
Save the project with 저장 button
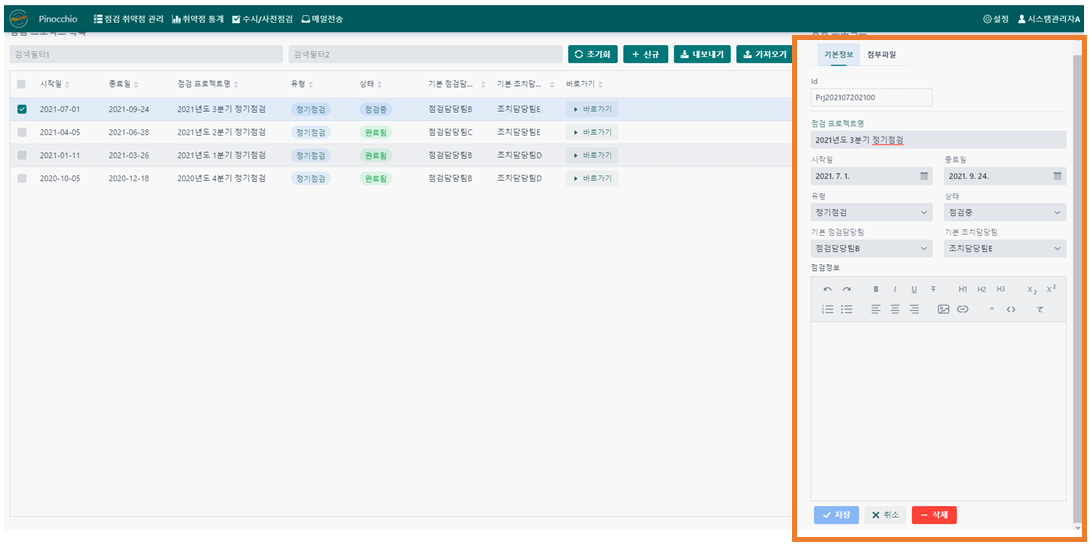[x=836, y=515]
